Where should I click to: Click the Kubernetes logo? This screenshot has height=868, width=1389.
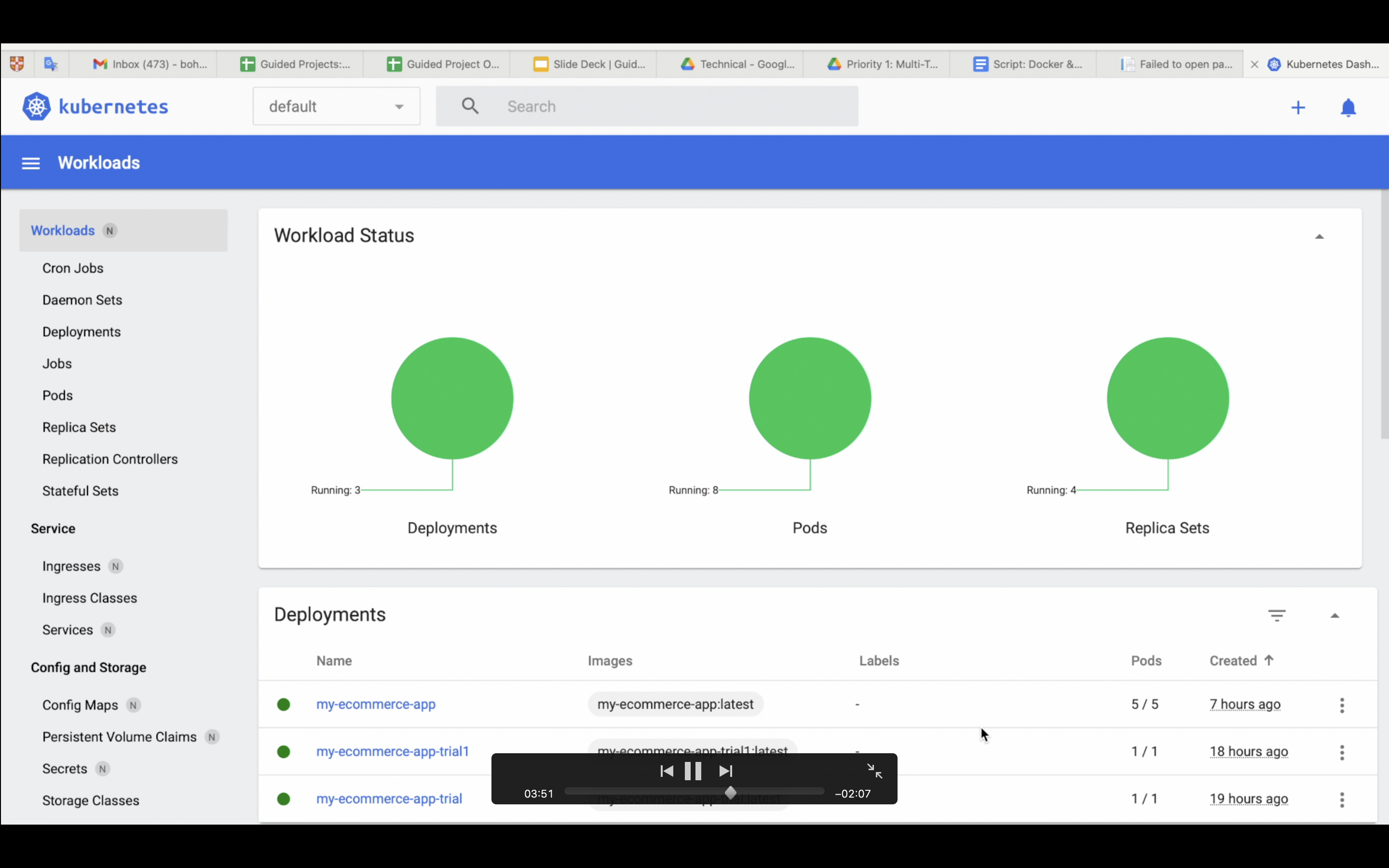[x=37, y=106]
